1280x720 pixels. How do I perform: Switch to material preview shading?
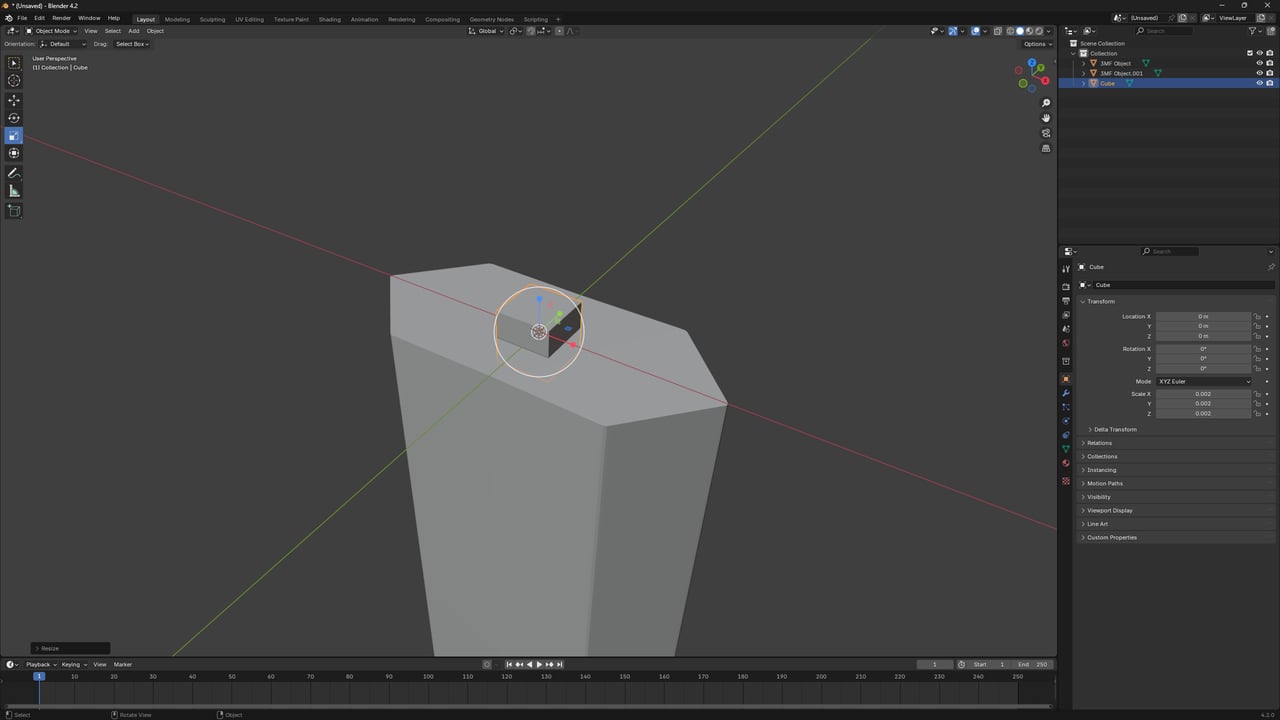click(x=1030, y=31)
